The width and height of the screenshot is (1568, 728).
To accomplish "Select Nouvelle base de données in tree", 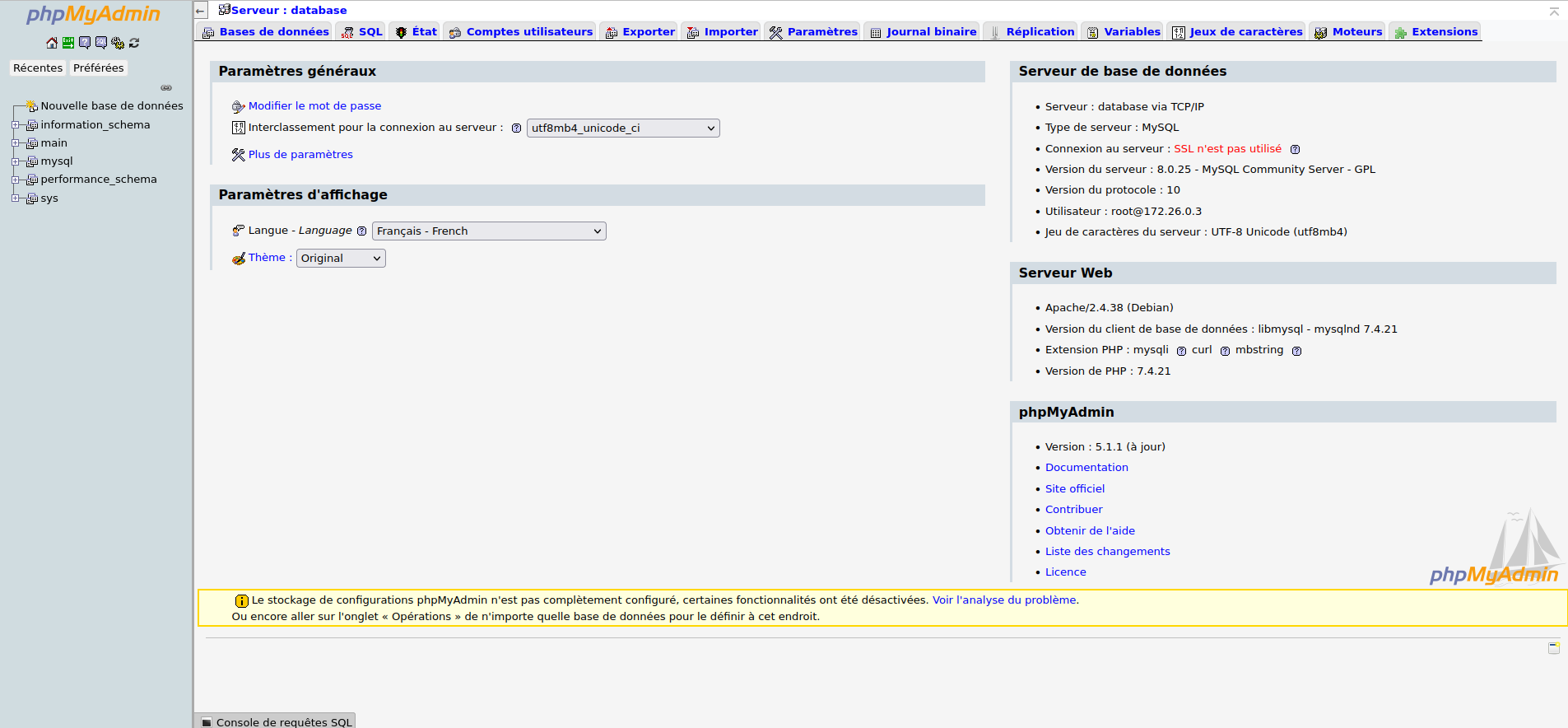I will (112, 106).
